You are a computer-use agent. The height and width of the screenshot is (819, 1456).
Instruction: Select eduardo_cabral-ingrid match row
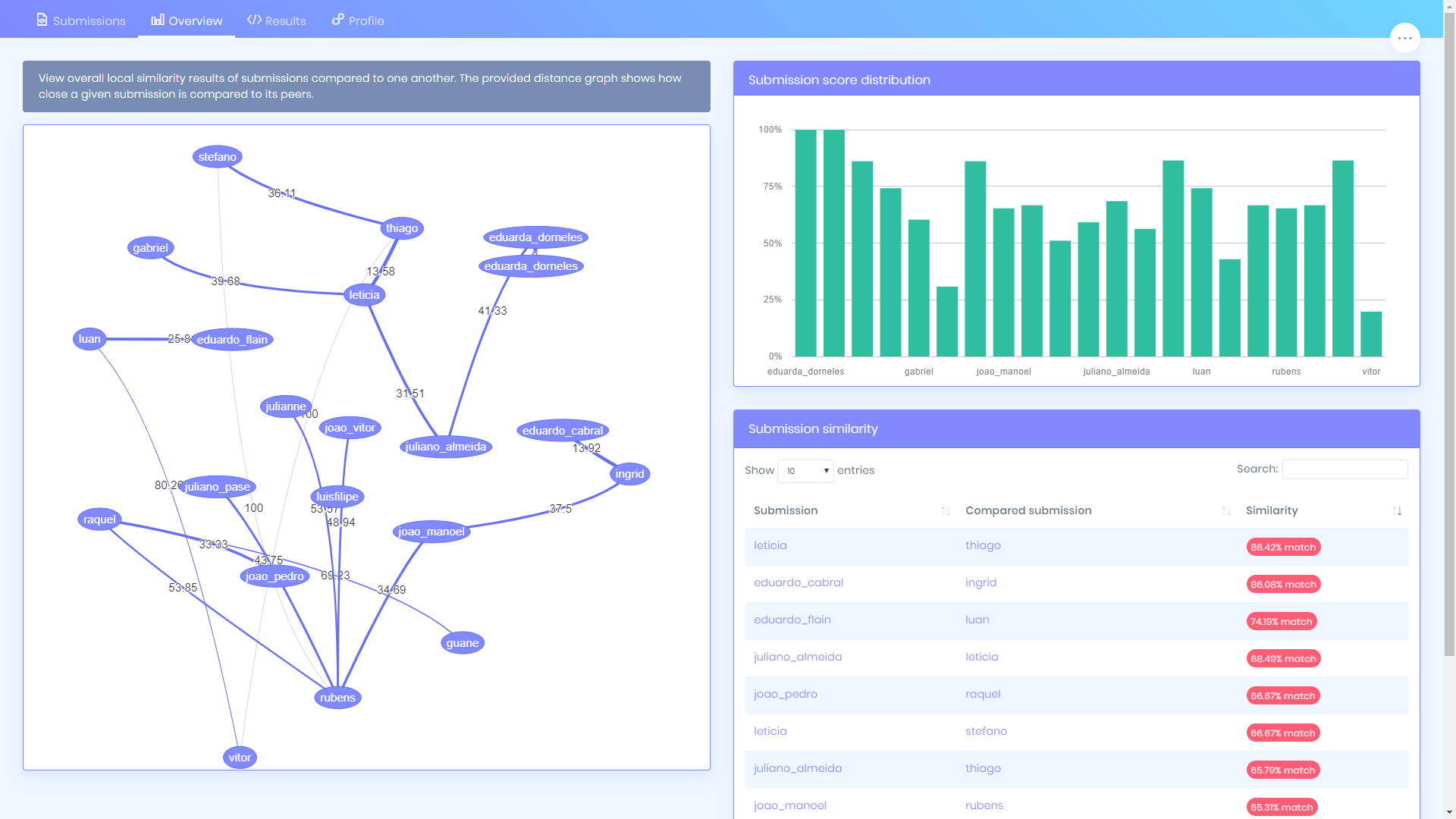1076,582
